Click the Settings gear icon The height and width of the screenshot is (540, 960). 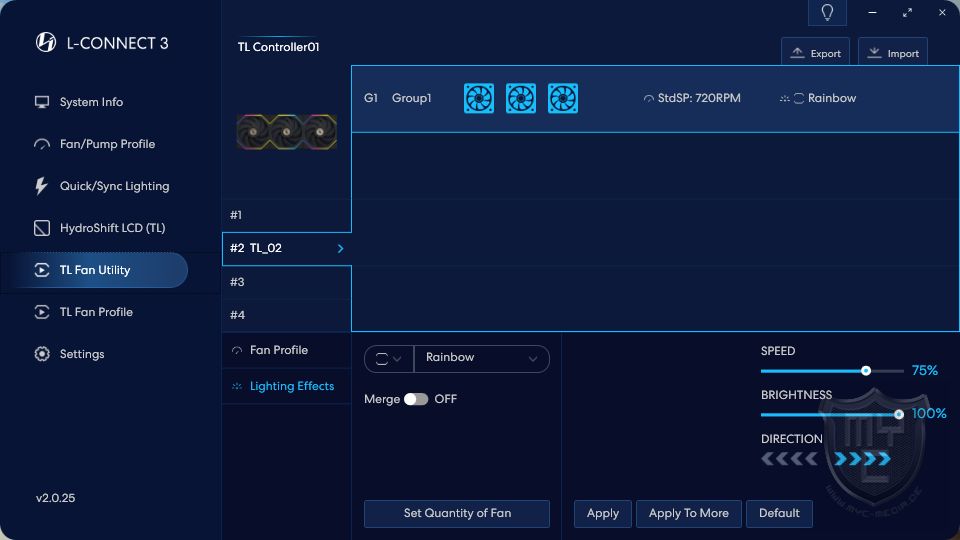tap(42, 354)
